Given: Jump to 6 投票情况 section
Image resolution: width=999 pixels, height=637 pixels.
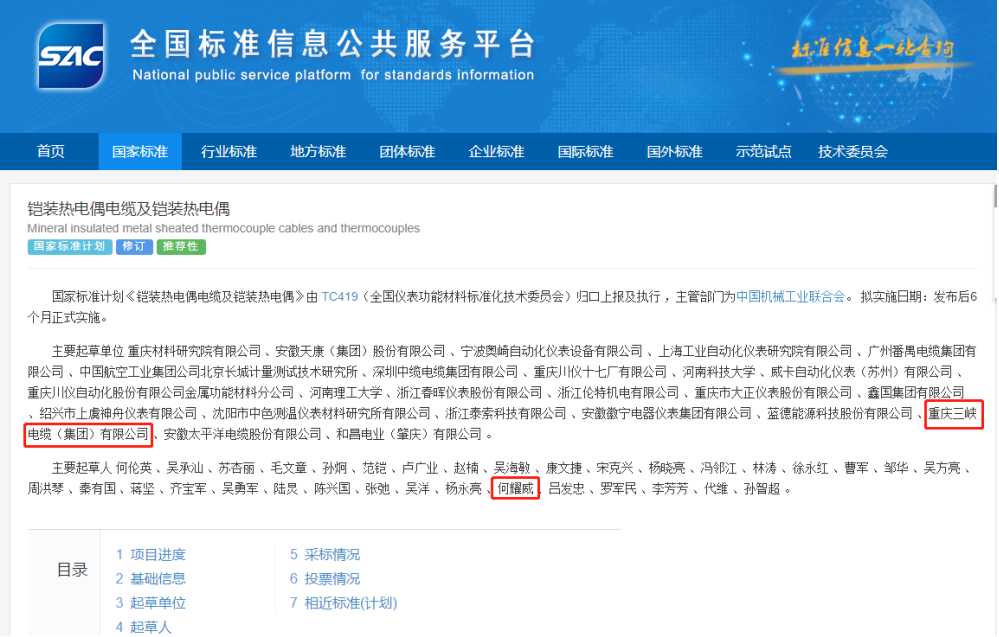Looking at the screenshot, I should (325, 579).
